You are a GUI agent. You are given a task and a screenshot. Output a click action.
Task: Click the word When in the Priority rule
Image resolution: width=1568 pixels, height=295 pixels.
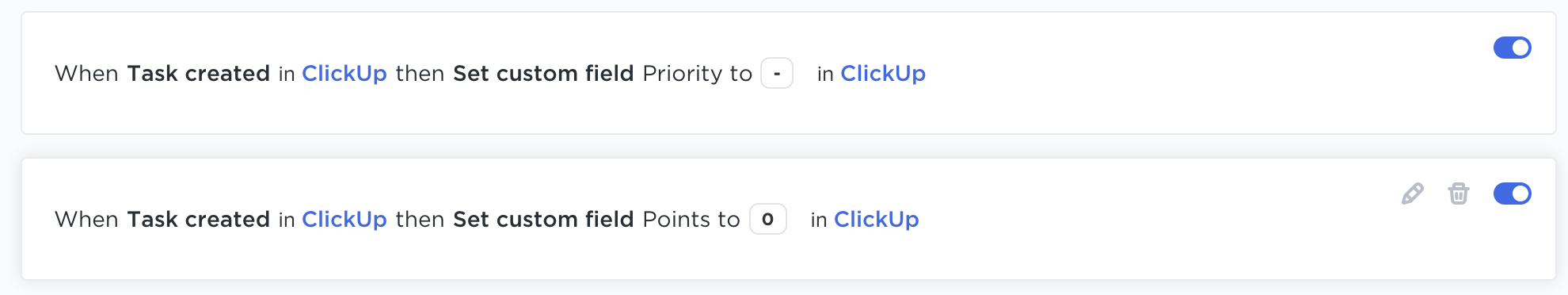[86, 73]
